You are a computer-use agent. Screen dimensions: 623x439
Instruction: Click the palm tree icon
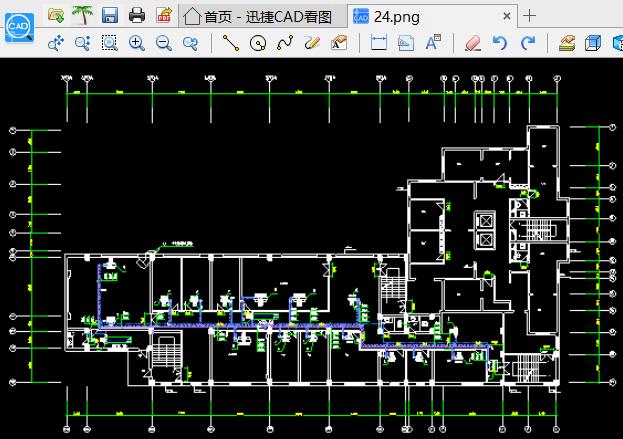(82, 15)
